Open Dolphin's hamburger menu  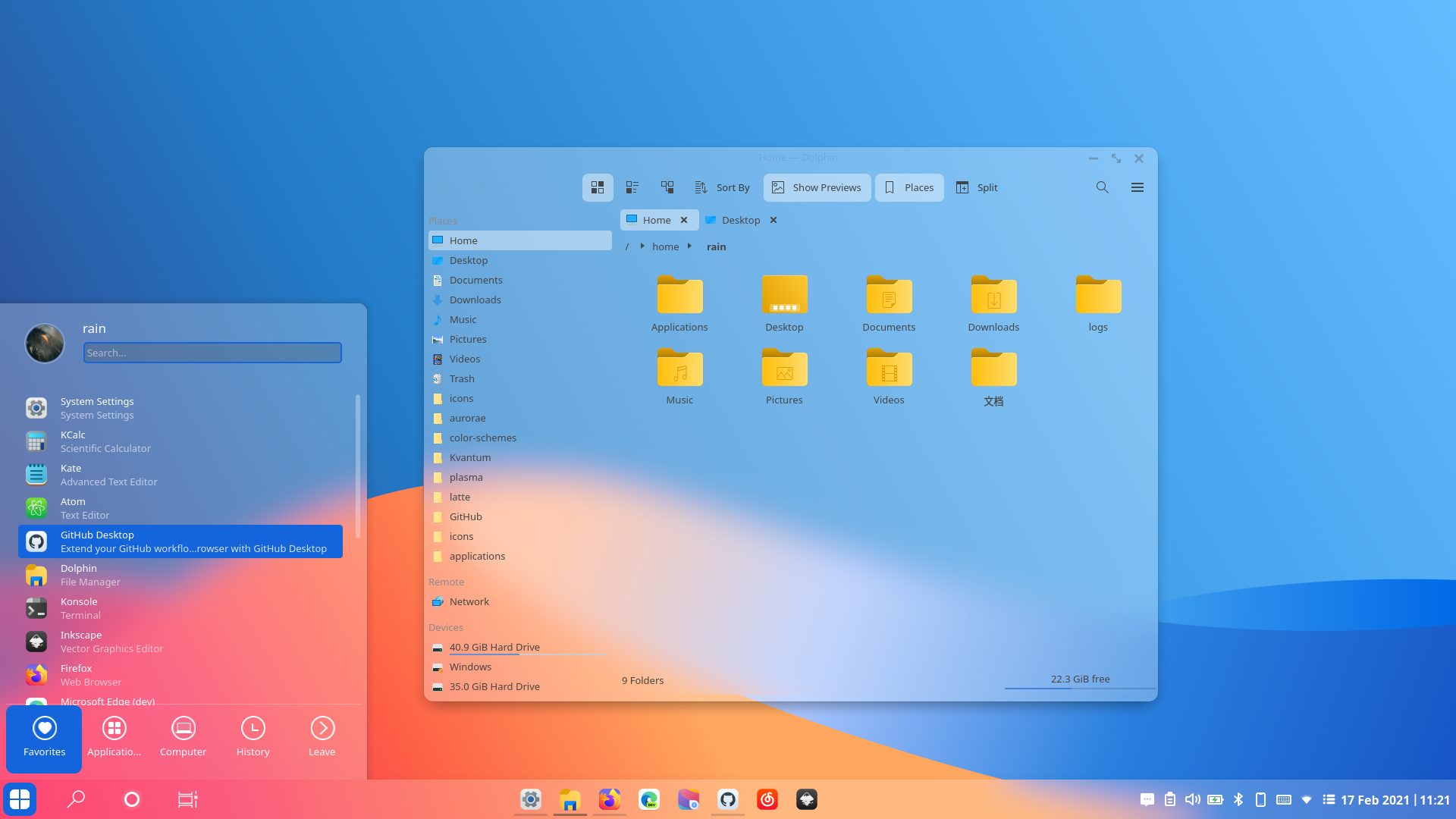pos(1137,187)
